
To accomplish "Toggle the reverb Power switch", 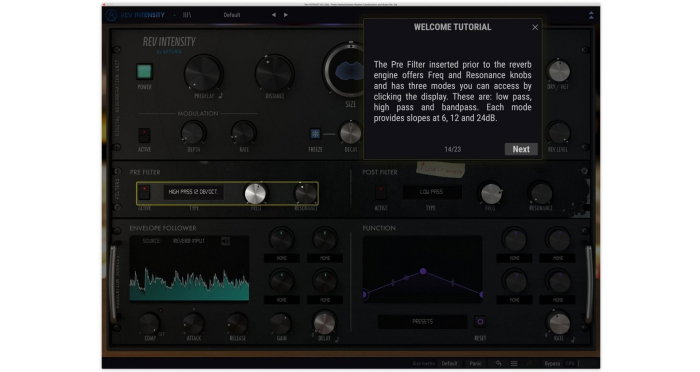I will coord(144,71).
